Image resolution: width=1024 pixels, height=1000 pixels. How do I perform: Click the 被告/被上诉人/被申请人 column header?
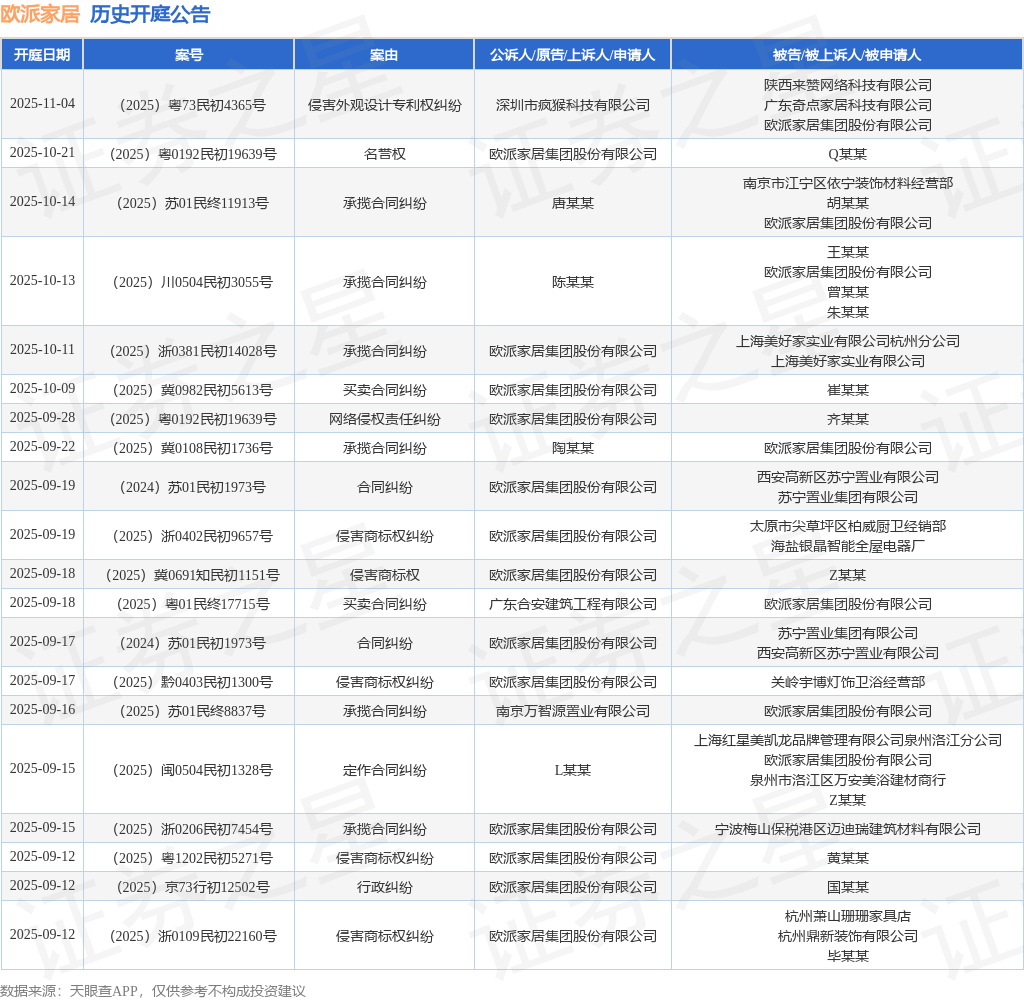(847, 55)
